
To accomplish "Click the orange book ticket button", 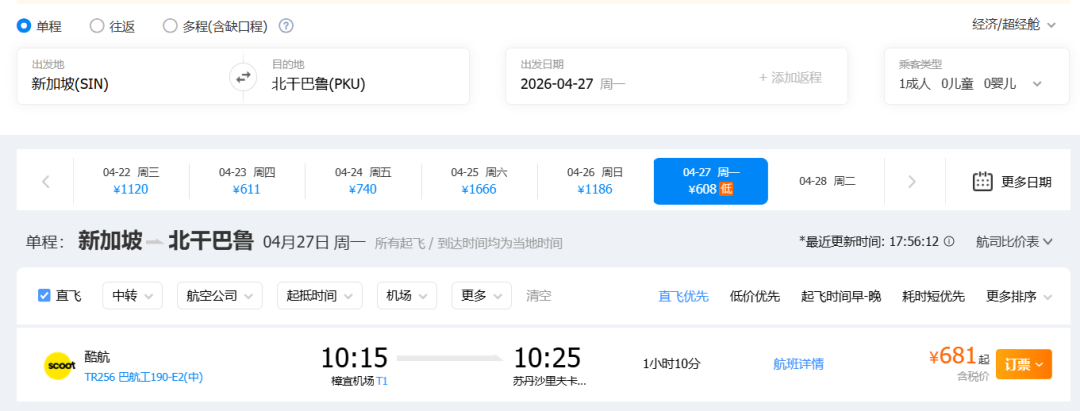I will (1023, 365).
